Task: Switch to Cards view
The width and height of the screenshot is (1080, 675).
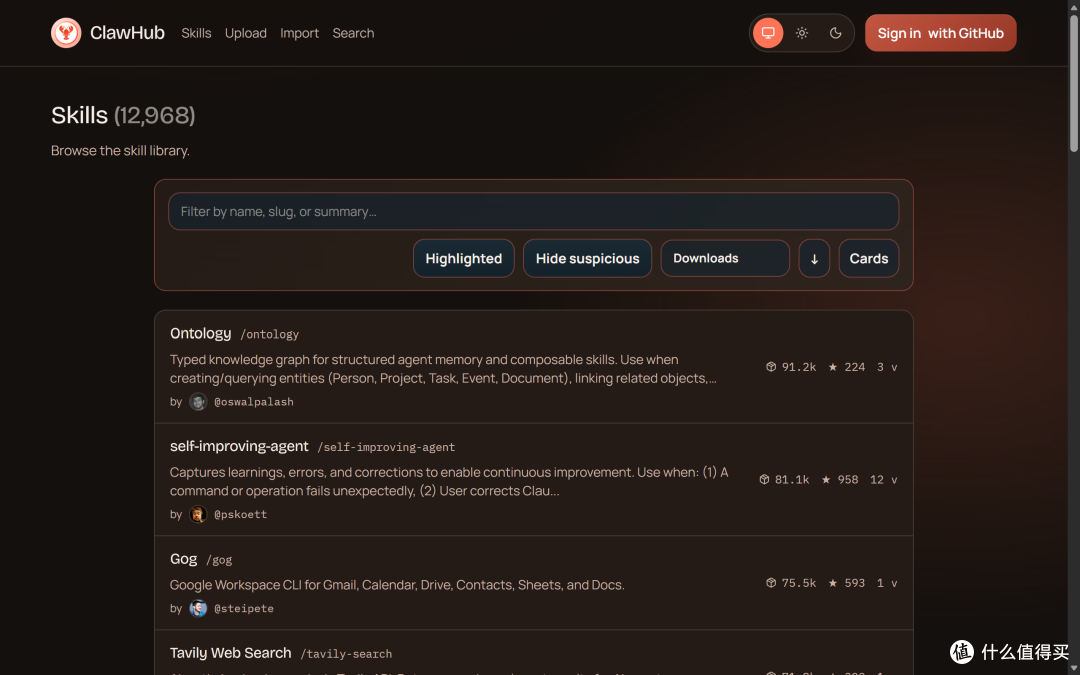Action: (869, 258)
